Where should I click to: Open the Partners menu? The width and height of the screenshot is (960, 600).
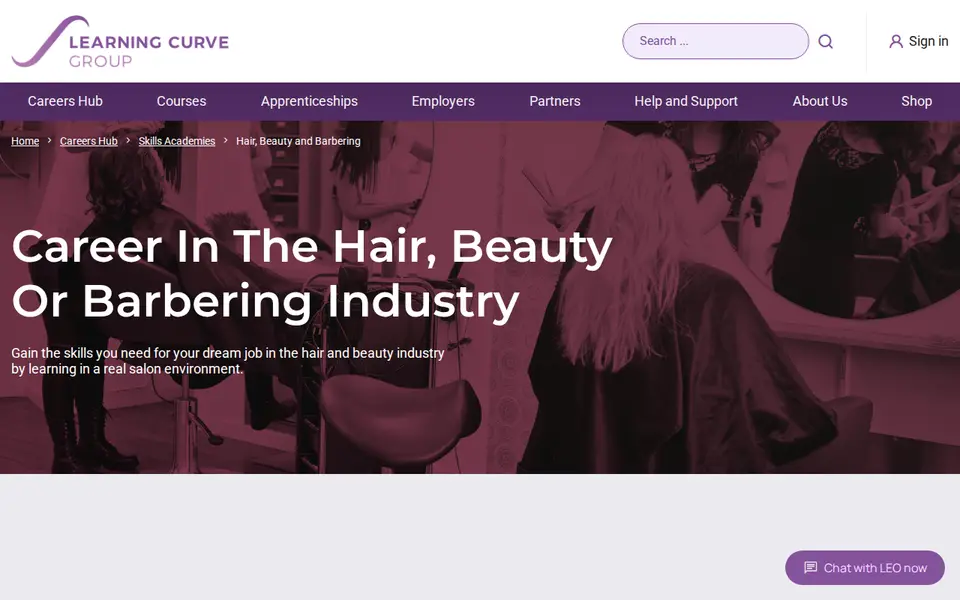coord(555,101)
